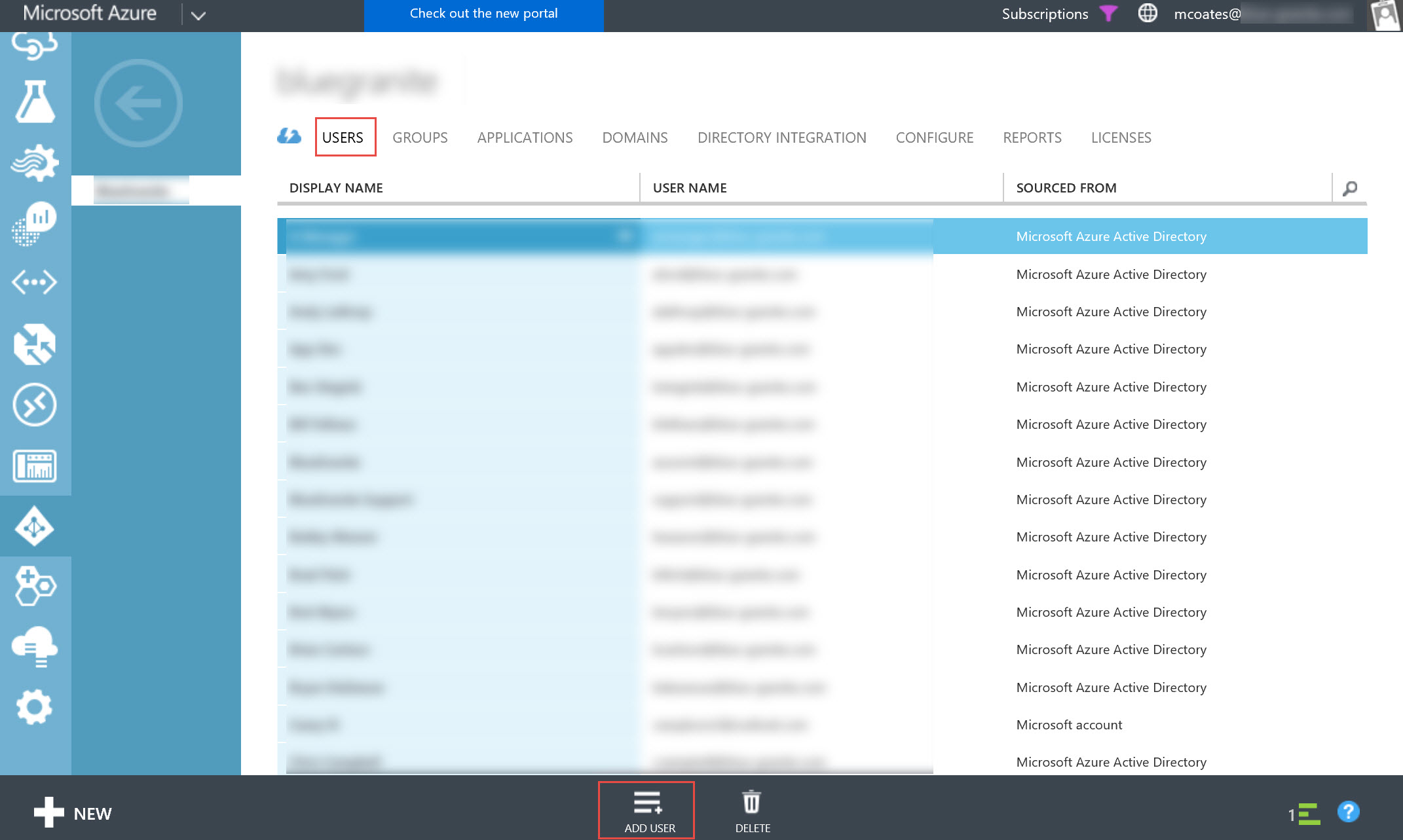Switch to the DIRECTORY INTEGRATION tab
This screenshot has height=840, width=1403.
coord(781,137)
